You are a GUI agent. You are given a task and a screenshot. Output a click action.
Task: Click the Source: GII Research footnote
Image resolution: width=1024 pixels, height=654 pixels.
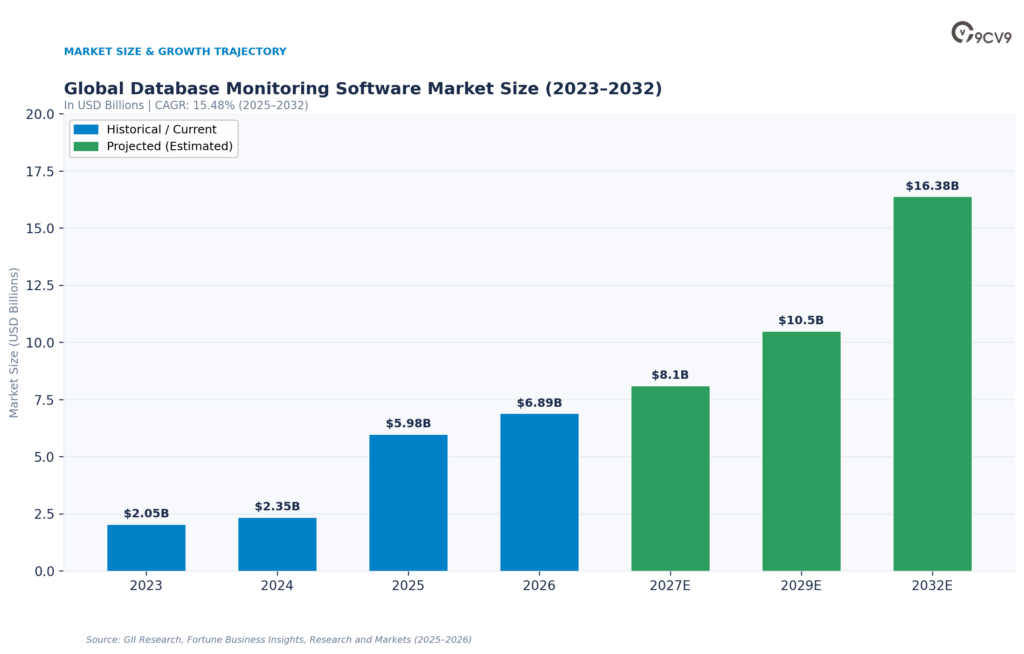(x=279, y=640)
